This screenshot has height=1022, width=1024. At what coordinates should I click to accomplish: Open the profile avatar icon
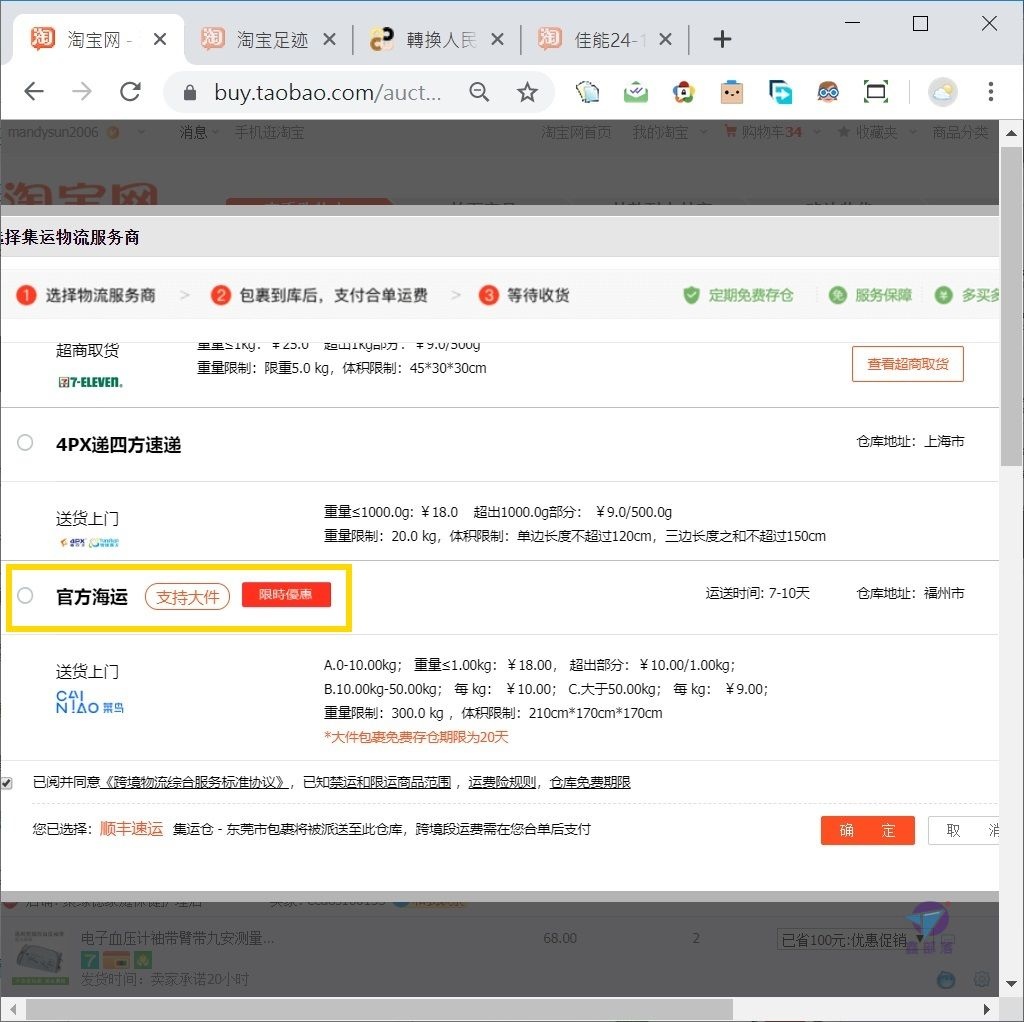pos(942,92)
